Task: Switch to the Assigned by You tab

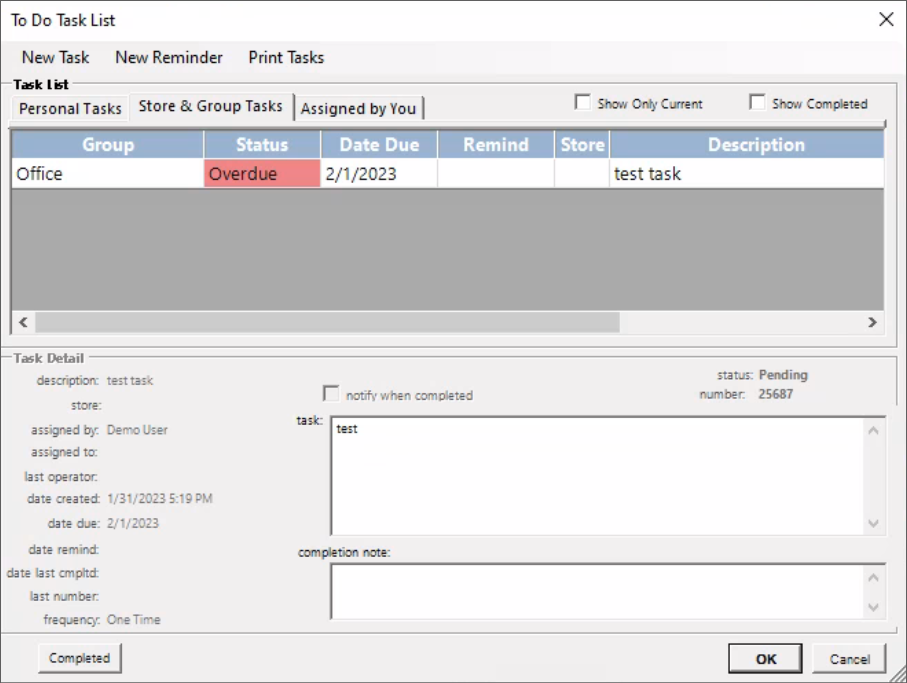Action: point(358,108)
